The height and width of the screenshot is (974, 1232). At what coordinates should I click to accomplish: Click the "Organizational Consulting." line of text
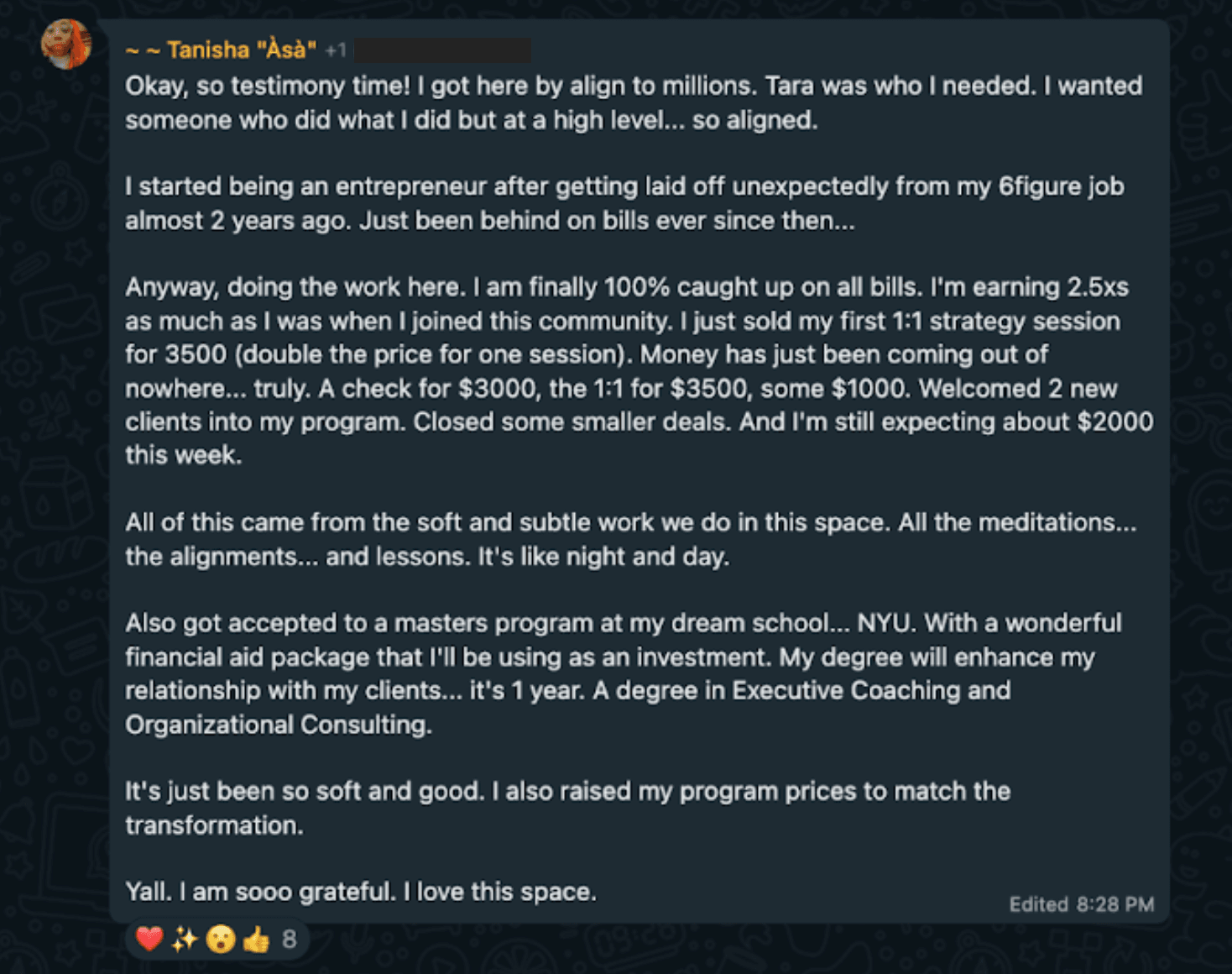(x=279, y=725)
